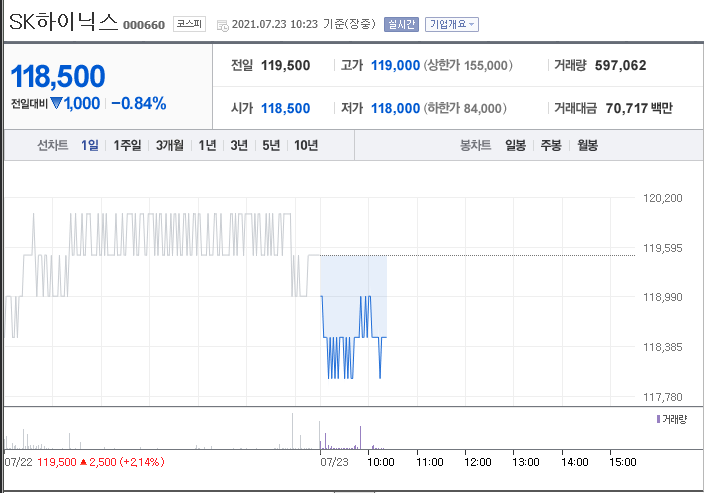The height and width of the screenshot is (493, 704).
Task: Click the 상한가 155,000 text
Action: 468,66
